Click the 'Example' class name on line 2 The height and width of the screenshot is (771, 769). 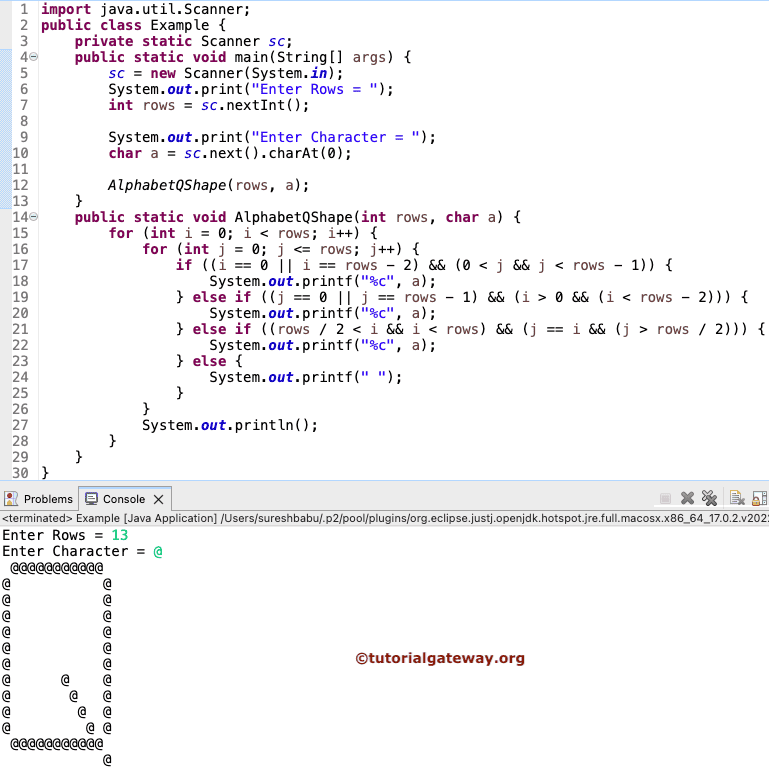pos(179,25)
